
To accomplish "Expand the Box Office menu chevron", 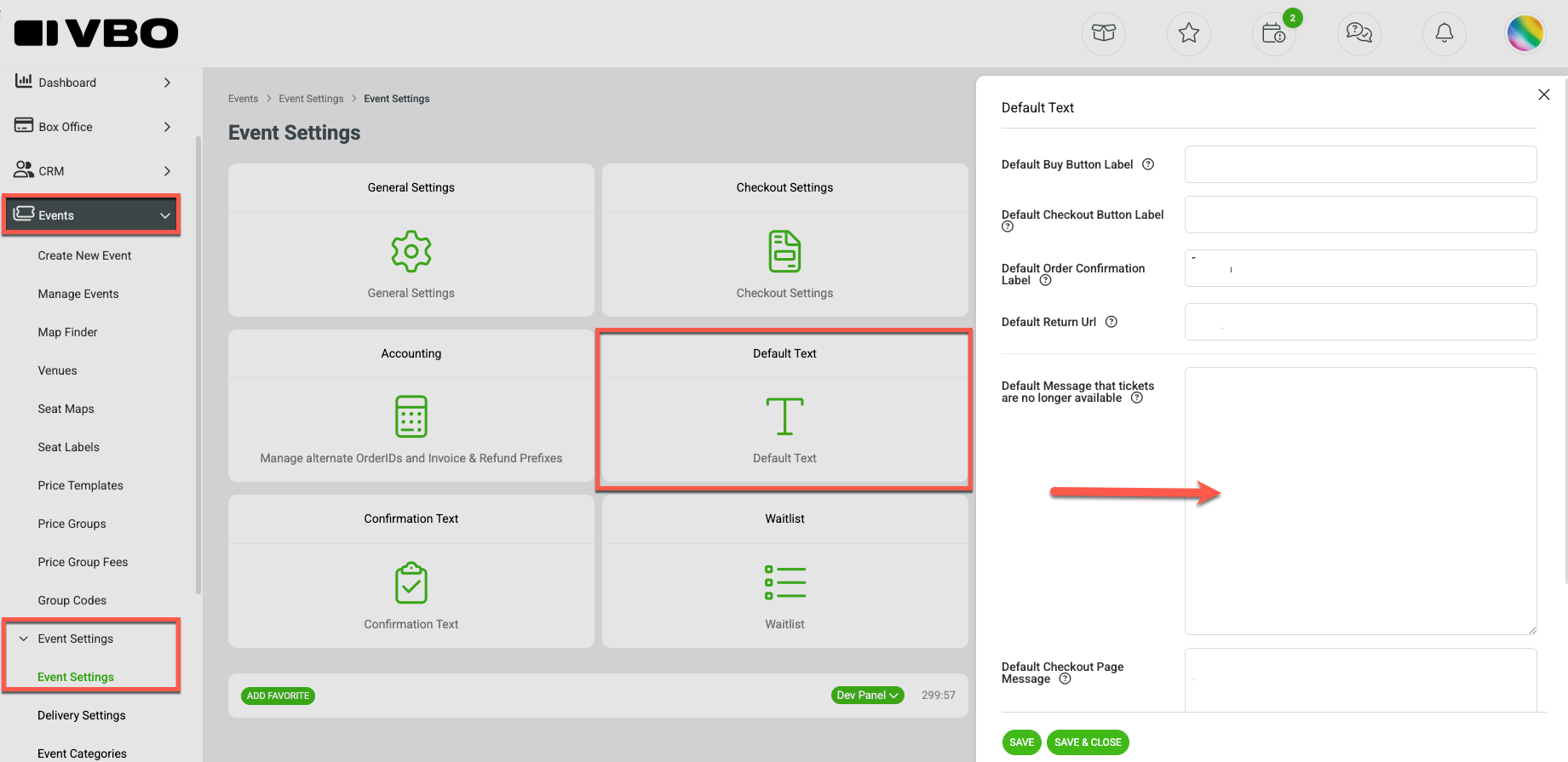I will pos(167,127).
